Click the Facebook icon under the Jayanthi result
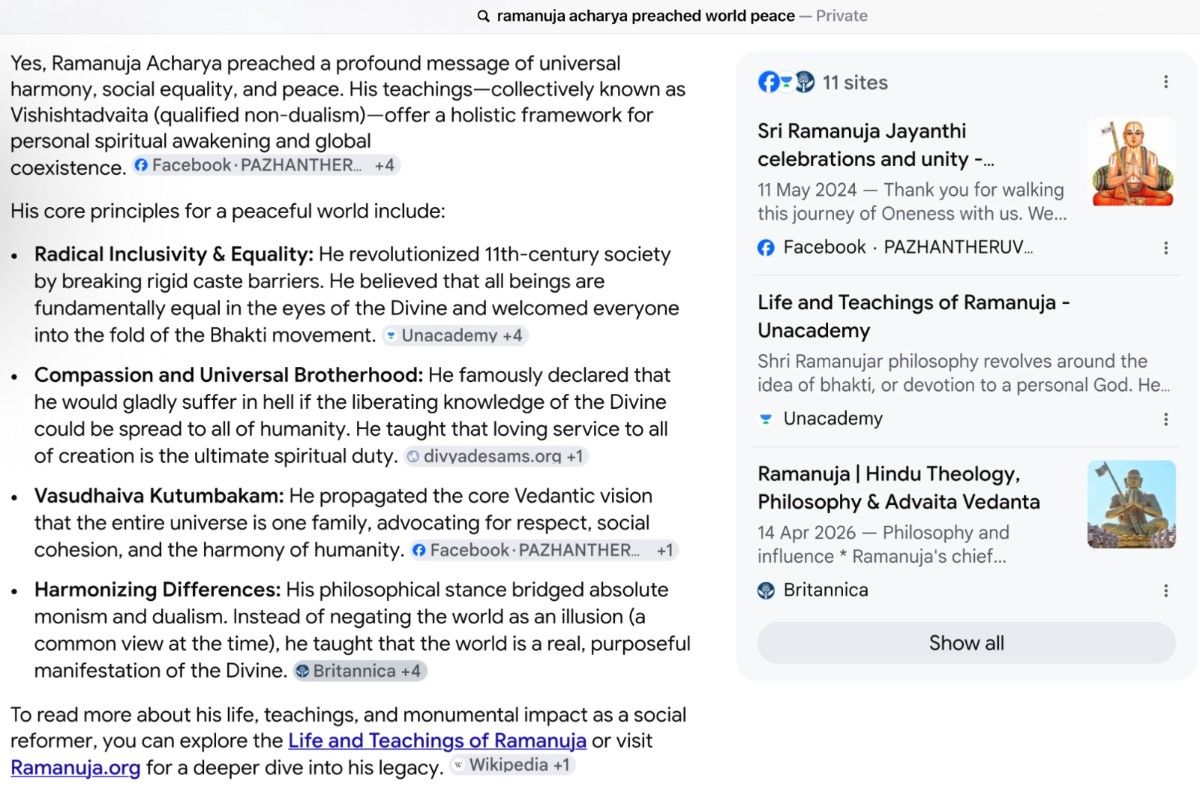1200x793 pixels. 766,247
